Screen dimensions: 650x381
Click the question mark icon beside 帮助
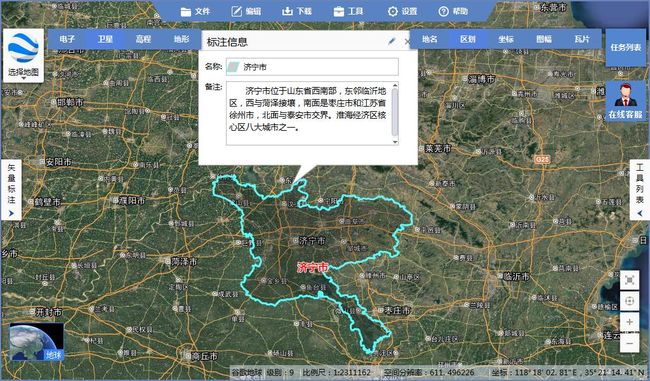(x=444, y=11)
